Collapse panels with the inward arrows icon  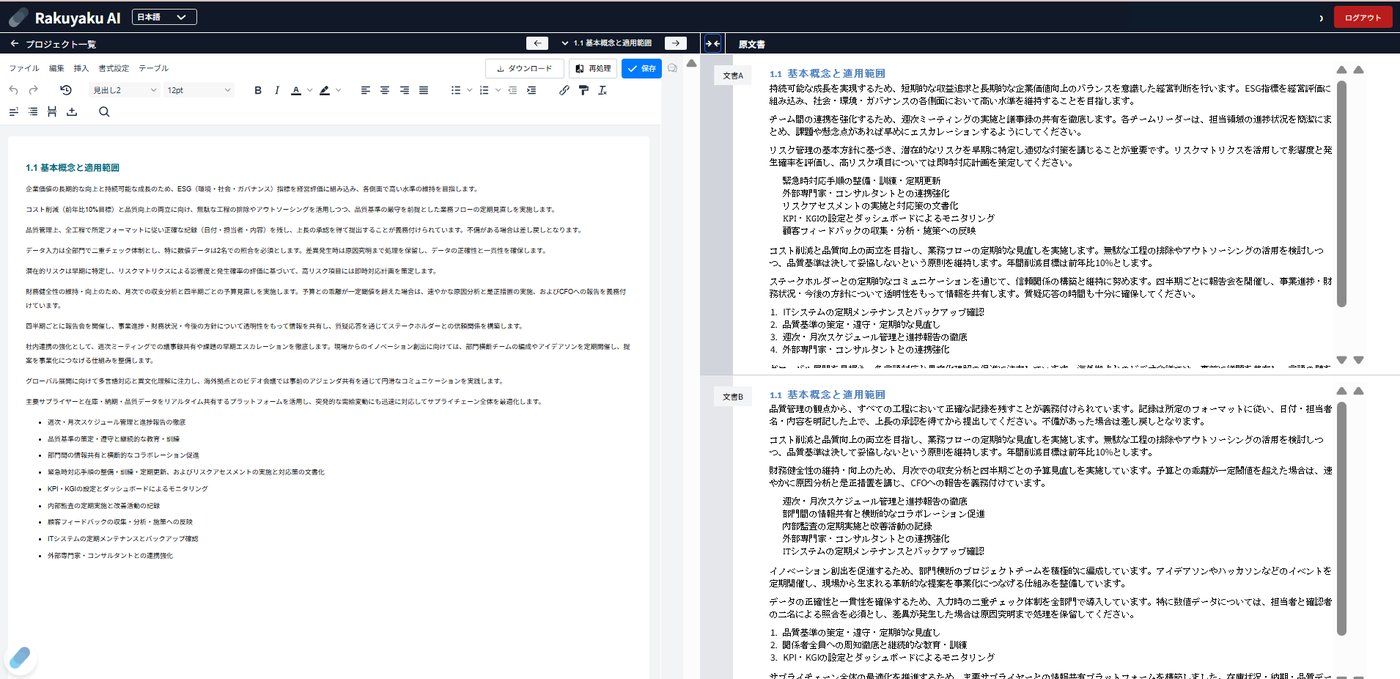[713, 44]
